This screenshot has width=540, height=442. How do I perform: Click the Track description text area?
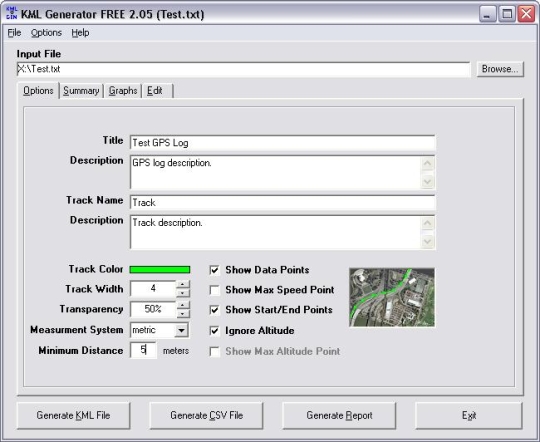(x=276, y=232)
